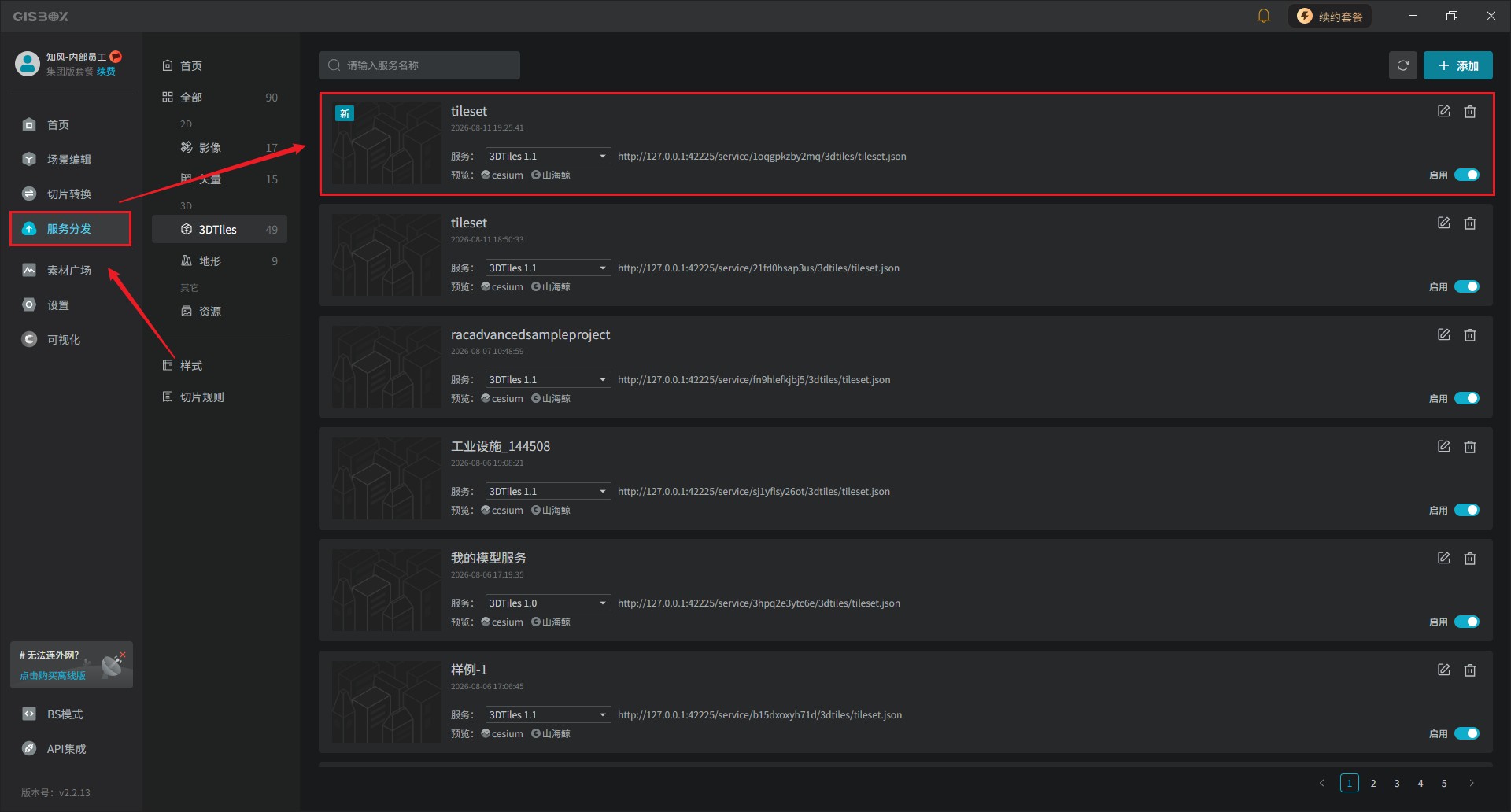Open version dropdown for 样例-1

click(x=548, y=714)
